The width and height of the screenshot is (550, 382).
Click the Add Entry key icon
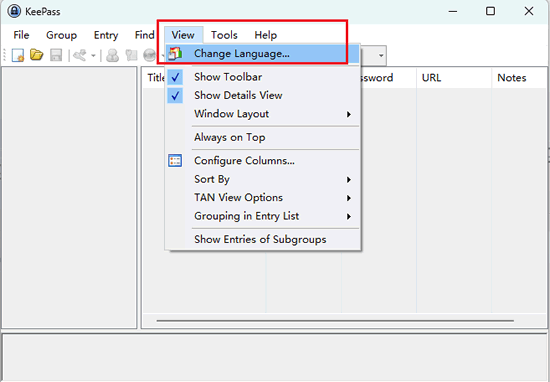(80, 55)
